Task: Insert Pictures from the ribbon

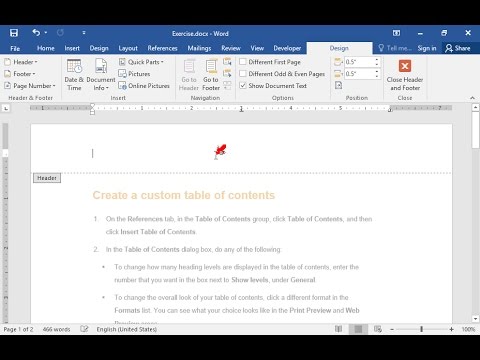Action: tap(134, 74)
